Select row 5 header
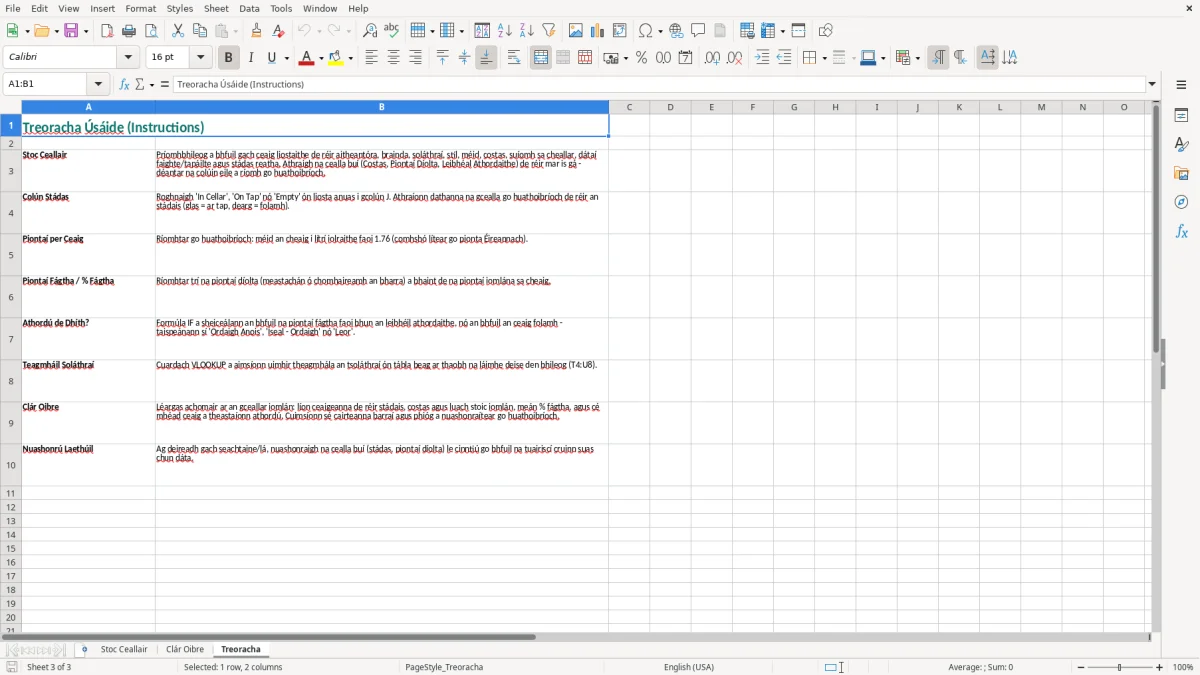Image resolution: width=1200 pixels, height=675 pixels. click(11, 255)
